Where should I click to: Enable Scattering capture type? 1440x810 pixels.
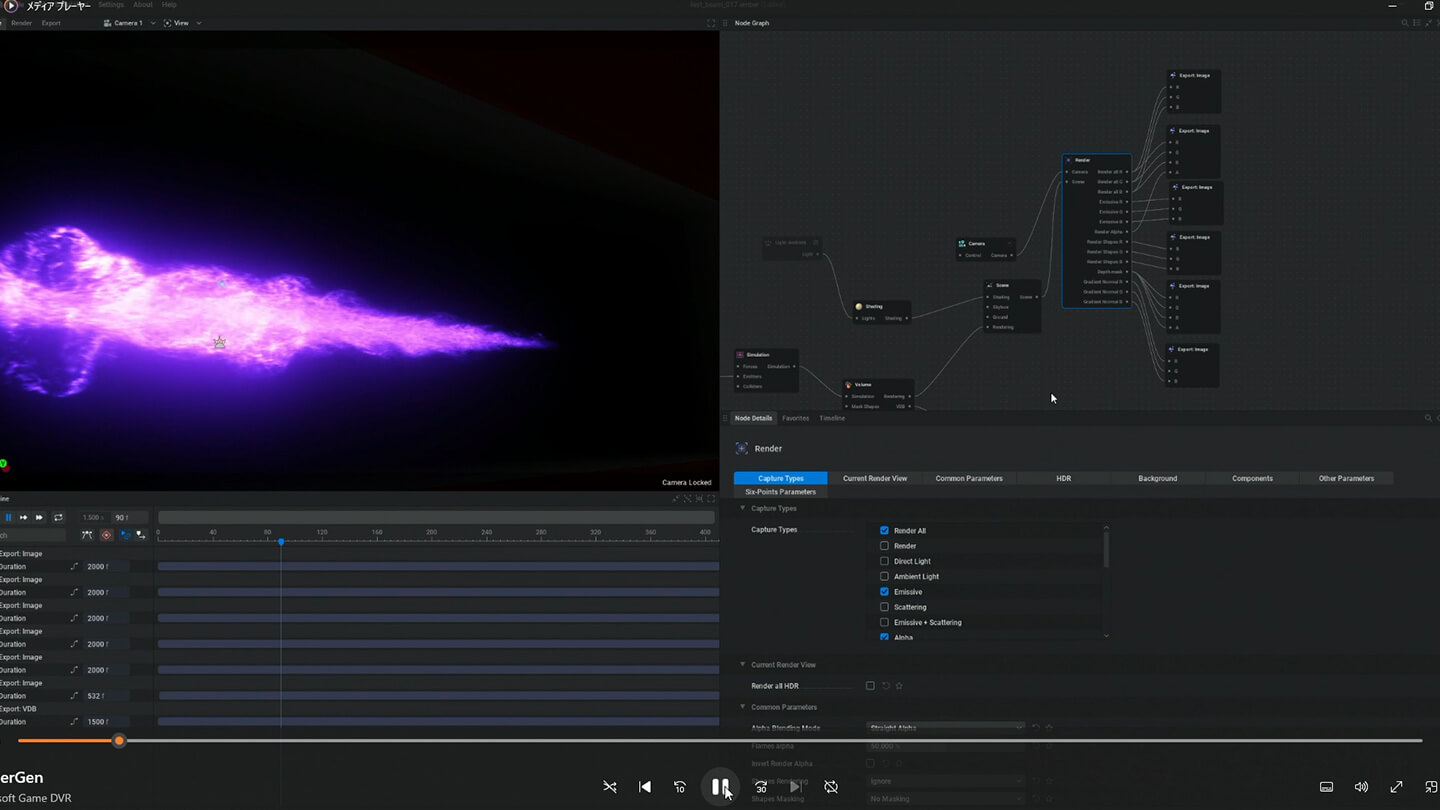pyautogui.click(x=884, y=607)
